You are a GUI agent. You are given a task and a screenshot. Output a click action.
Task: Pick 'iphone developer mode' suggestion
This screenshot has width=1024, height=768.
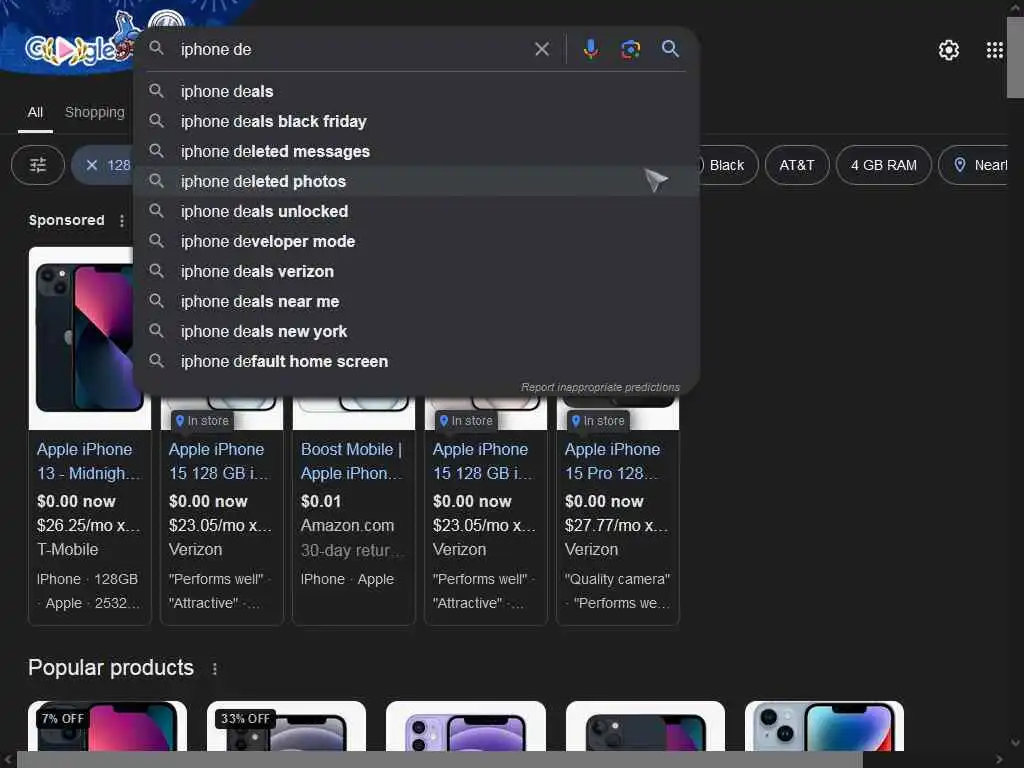tap(416, 242)
